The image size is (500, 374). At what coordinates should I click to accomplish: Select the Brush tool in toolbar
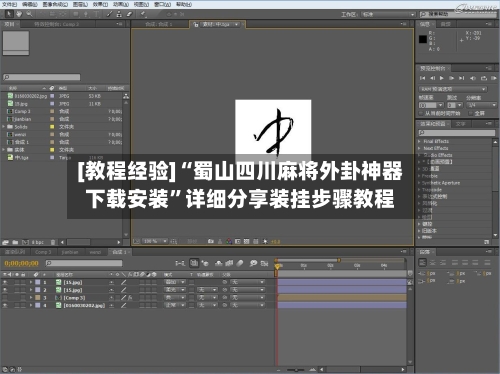point(109,14)
